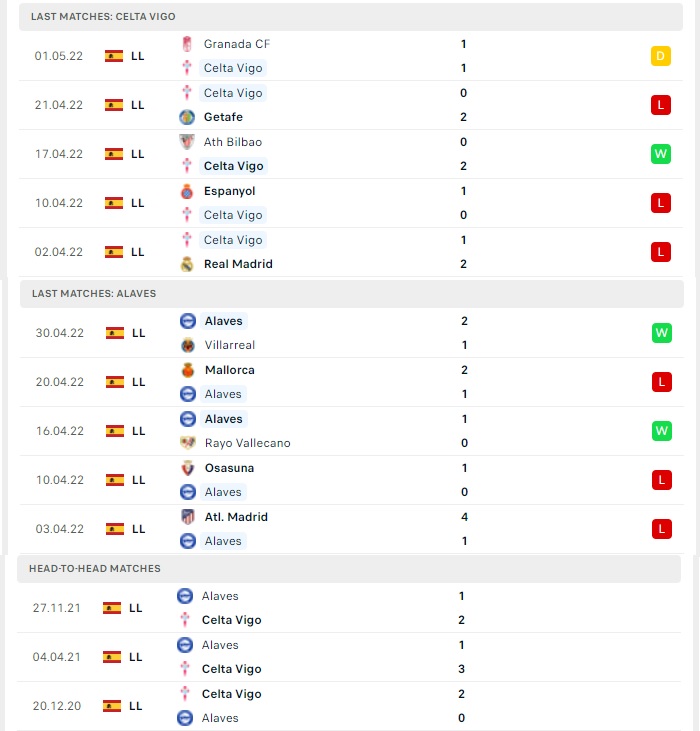This screenshot has width=700, height=731.
Task: Open the Last Matches: Celta Vigo header
Action: click(x=351, y=17)
